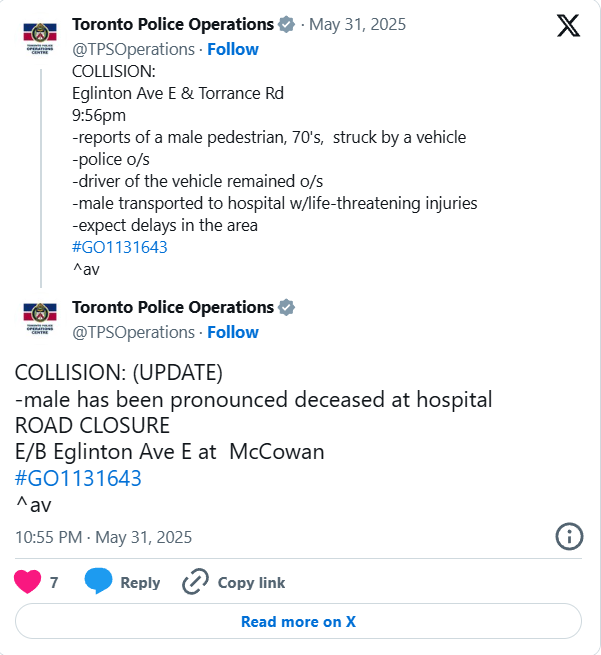Click second Toronto Police avatar thumbnail
Image resolution: width=601 pixels, height=655 pixels.
point(39,319)
